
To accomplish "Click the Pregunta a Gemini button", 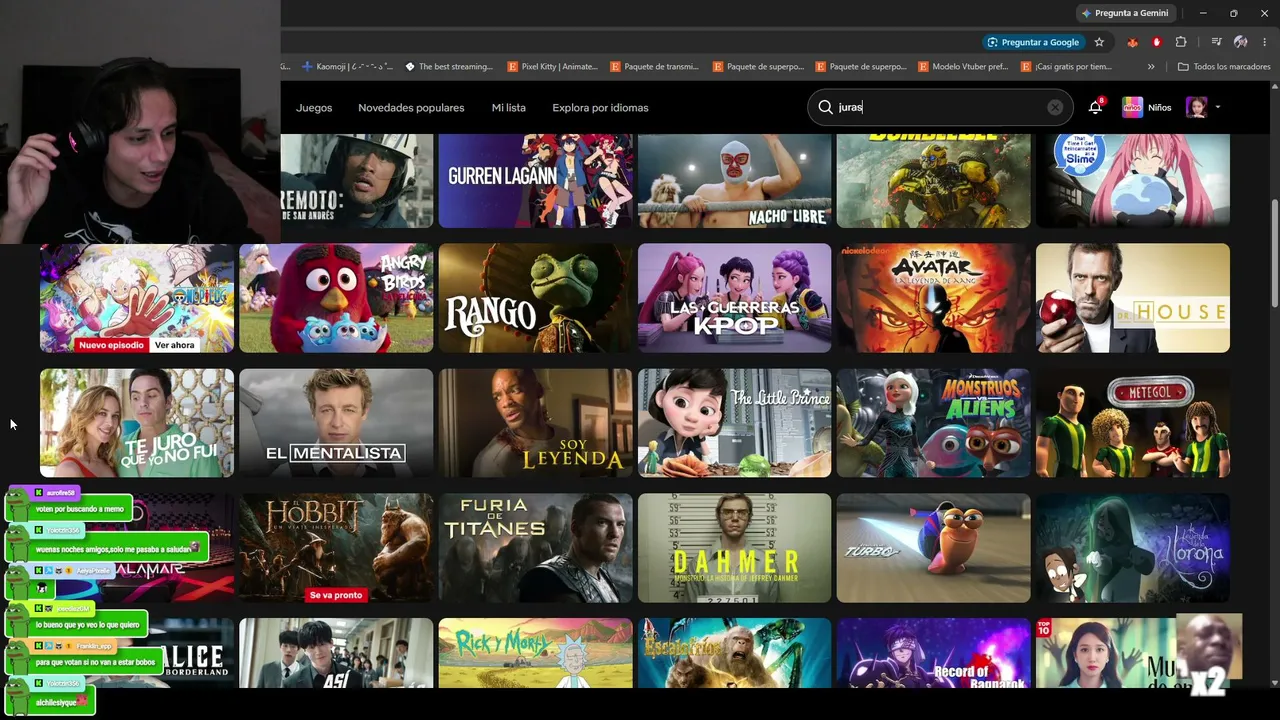I will click(1125, 13).
